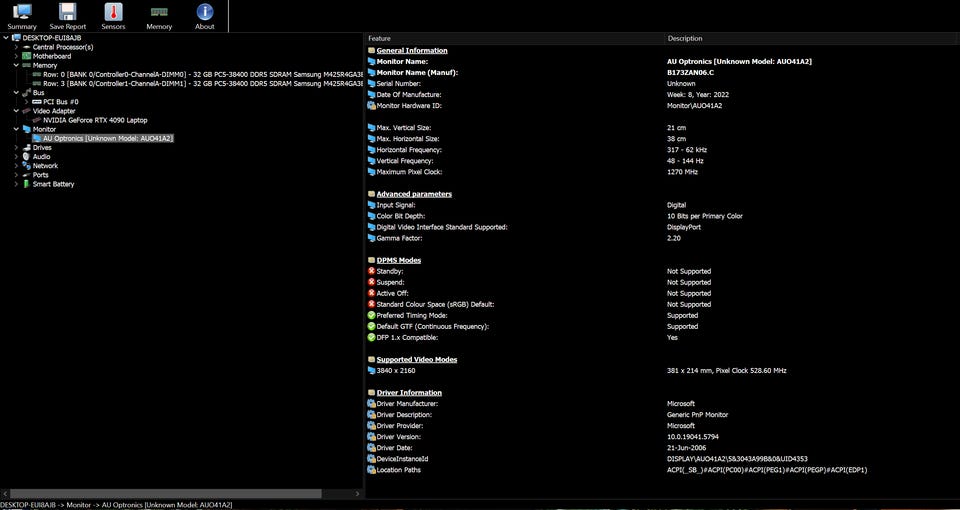Screen dimensions: 960x510
Task: Select the DESKTOP-EUI8AJB computer icon
Action: tap(16, 38)
